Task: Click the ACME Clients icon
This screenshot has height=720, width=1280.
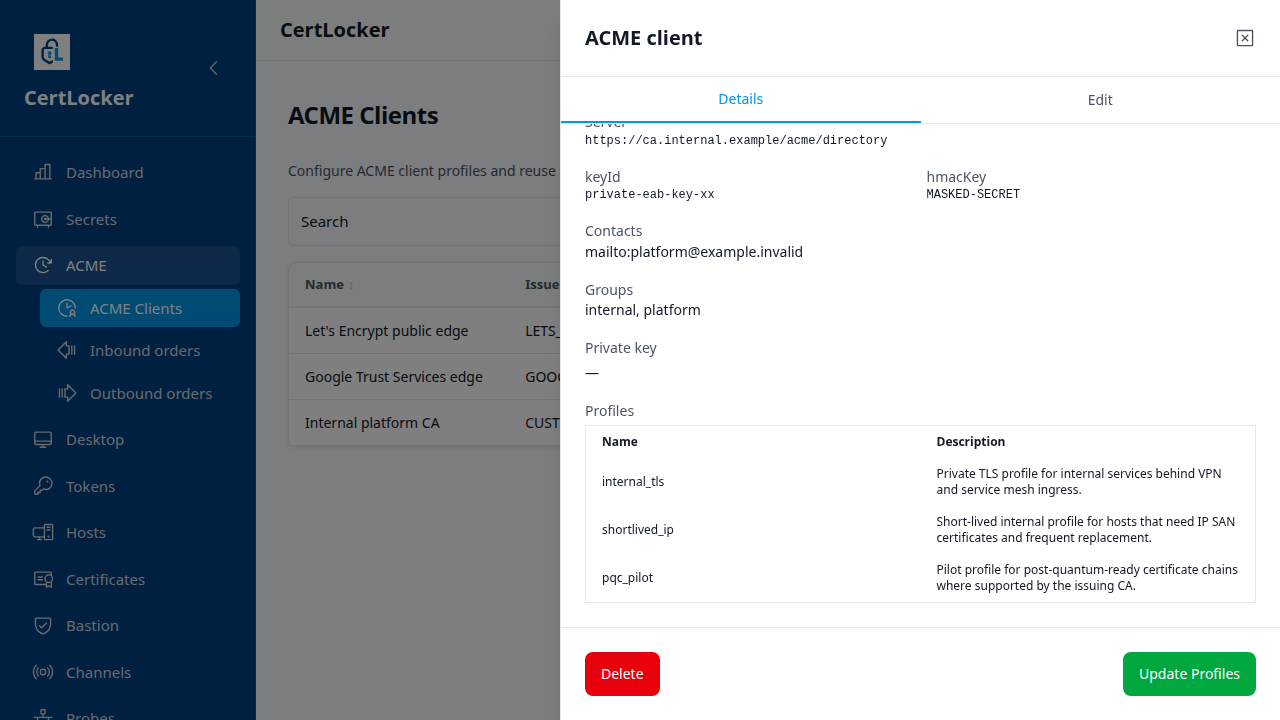Action: 67,308
